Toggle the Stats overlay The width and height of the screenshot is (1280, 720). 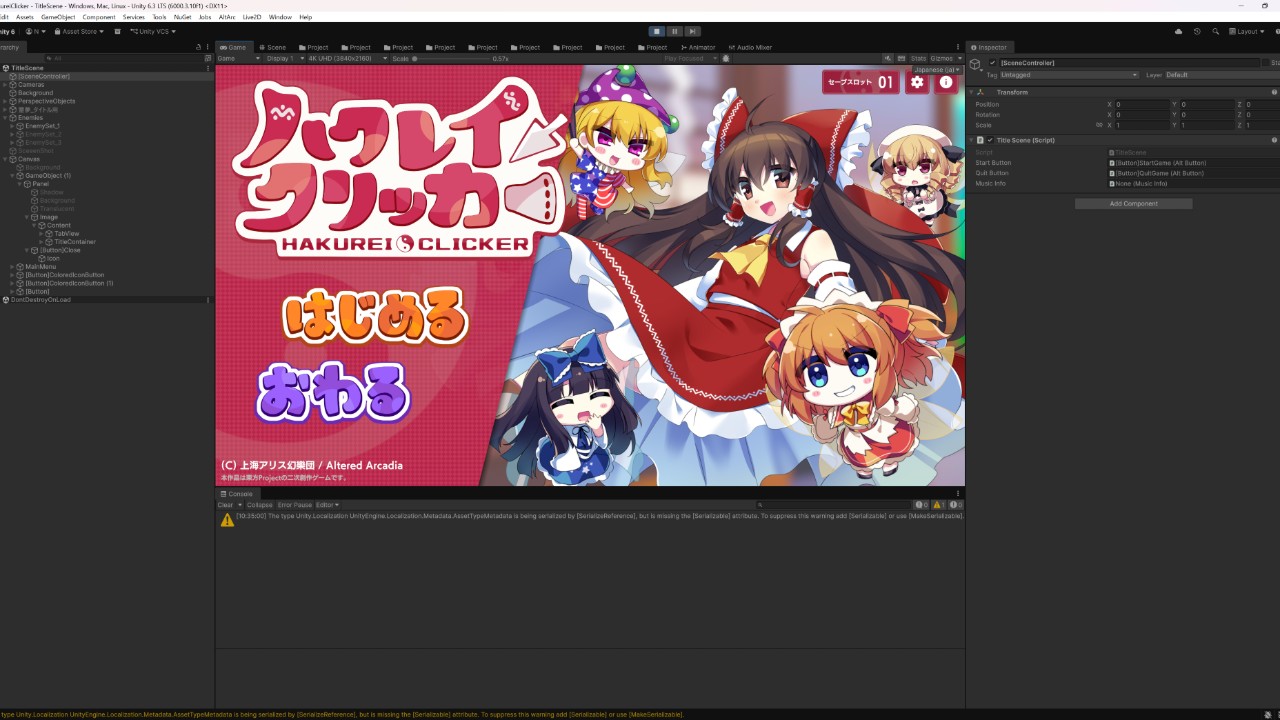point(918,59)
